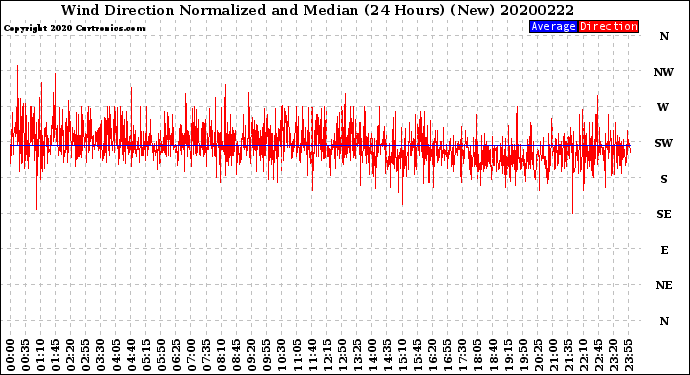
Task: Click the 17:30 time axis label
Action: (x=463, y=355)
